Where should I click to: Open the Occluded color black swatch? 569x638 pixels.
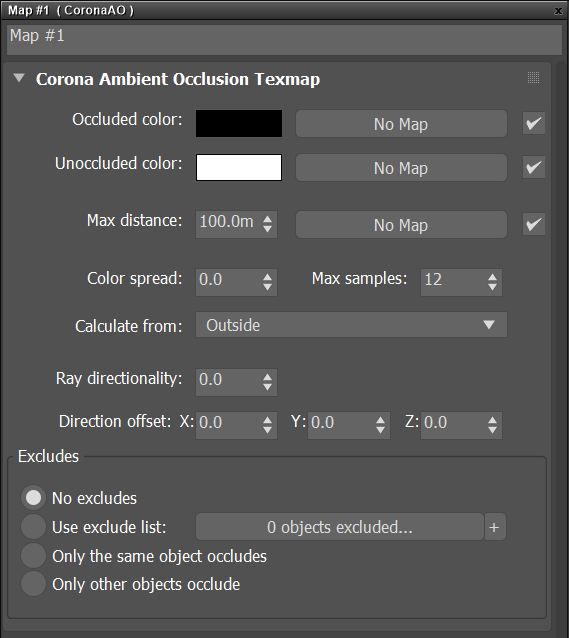click(239, 123)
